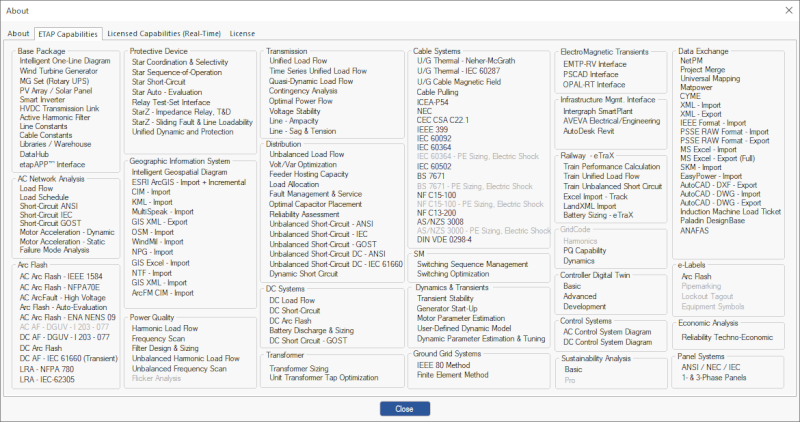800x422 pixels.
Task: Click 'Finite Element Method' text
Action: click(x=453, y=375)
